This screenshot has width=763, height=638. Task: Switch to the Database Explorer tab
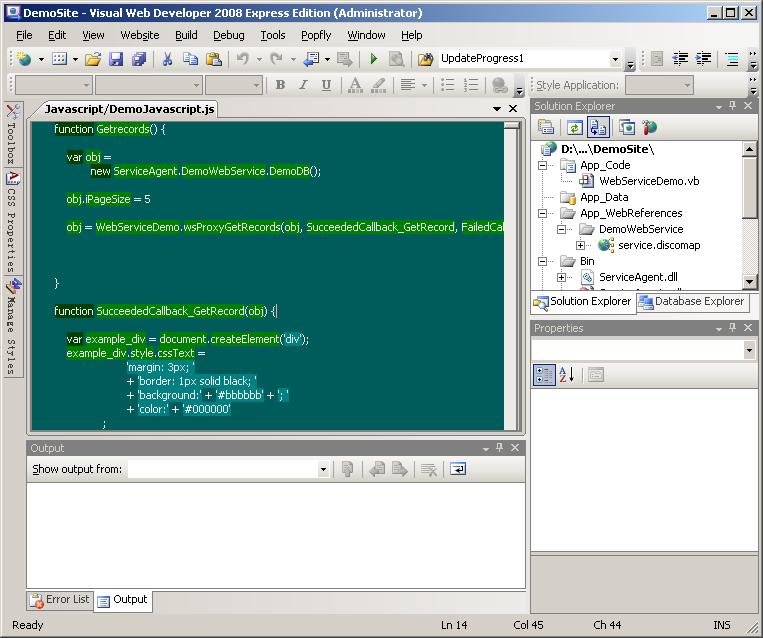pyautogui.click(x=693, y=302)
